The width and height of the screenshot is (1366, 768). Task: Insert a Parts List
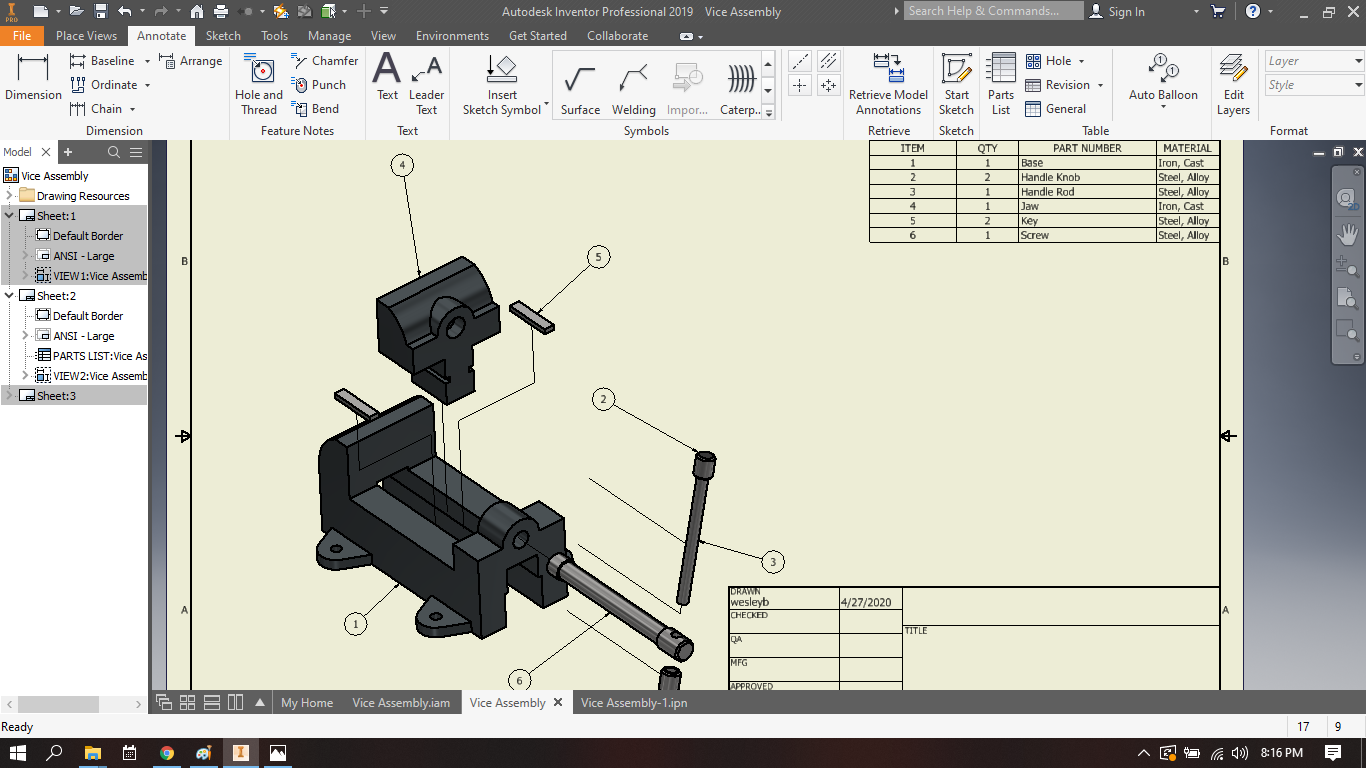click(1000, 85)
